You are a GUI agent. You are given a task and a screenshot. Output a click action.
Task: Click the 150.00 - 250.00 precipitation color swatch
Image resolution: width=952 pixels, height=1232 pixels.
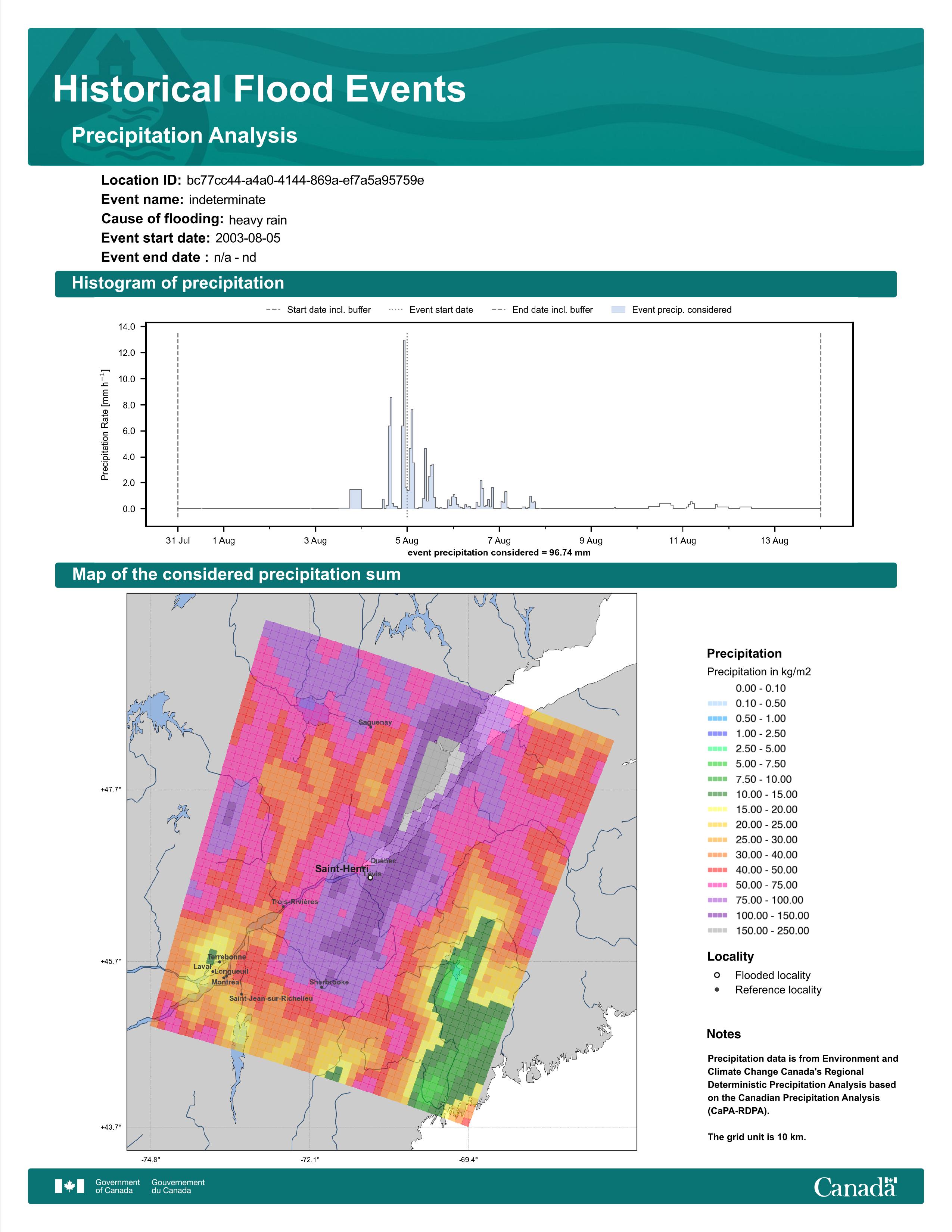(x=717, y=931)
